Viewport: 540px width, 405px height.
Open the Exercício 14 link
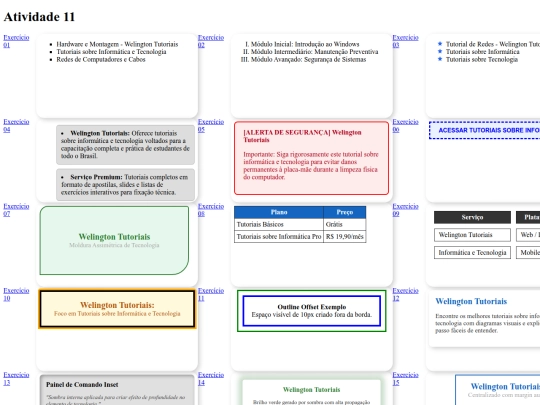click(211, 378)
